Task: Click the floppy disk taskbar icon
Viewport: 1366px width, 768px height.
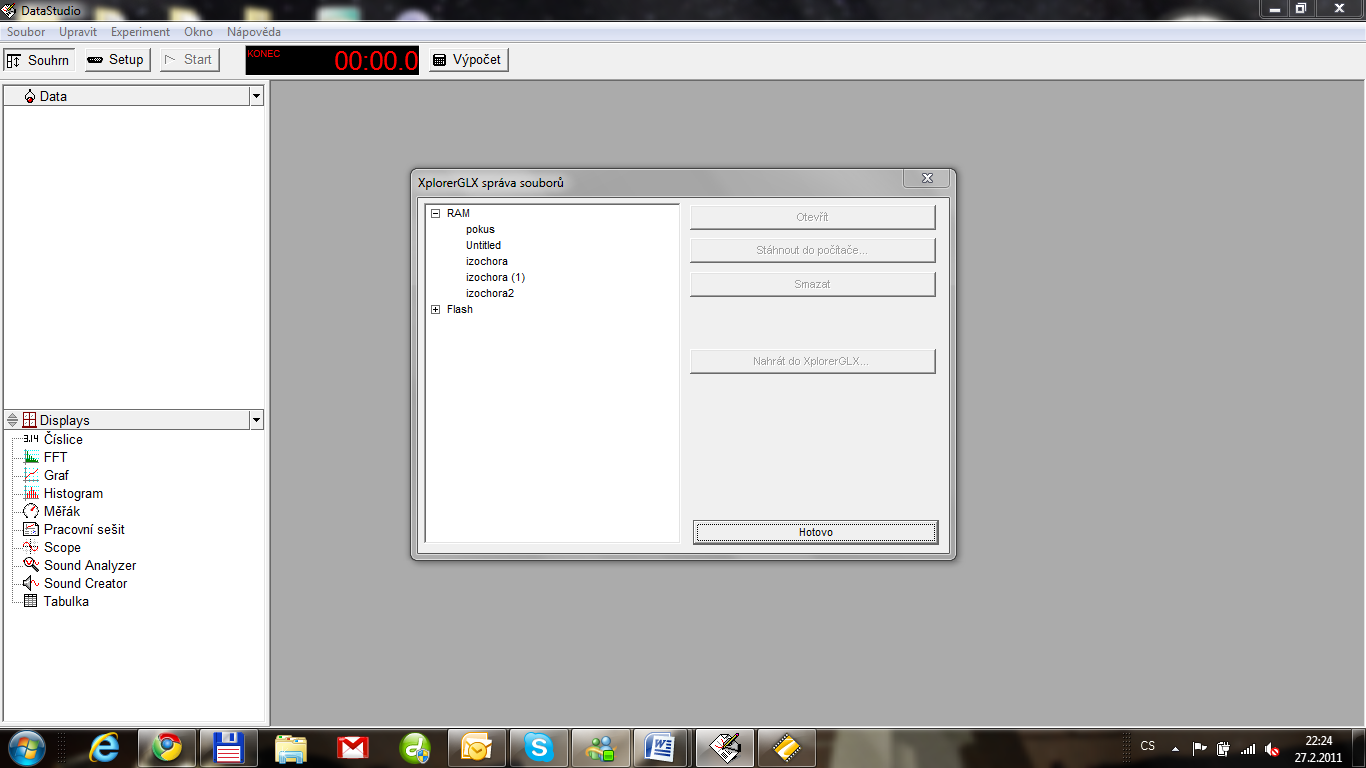Action: point(229,747)
